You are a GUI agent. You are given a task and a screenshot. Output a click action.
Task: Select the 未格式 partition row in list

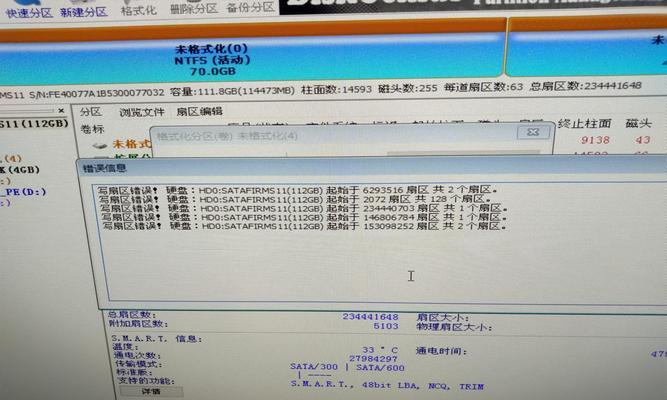tap(131, 144)
